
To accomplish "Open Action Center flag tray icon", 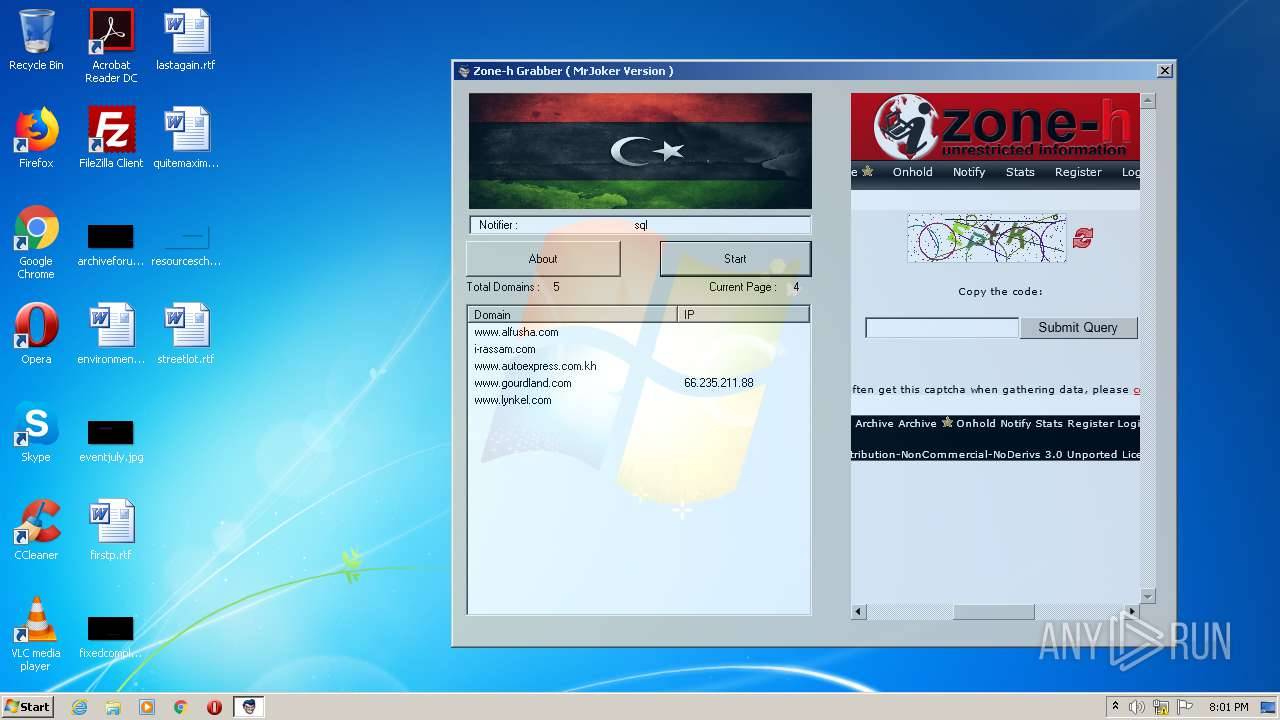I will (x=1185, y=707).
